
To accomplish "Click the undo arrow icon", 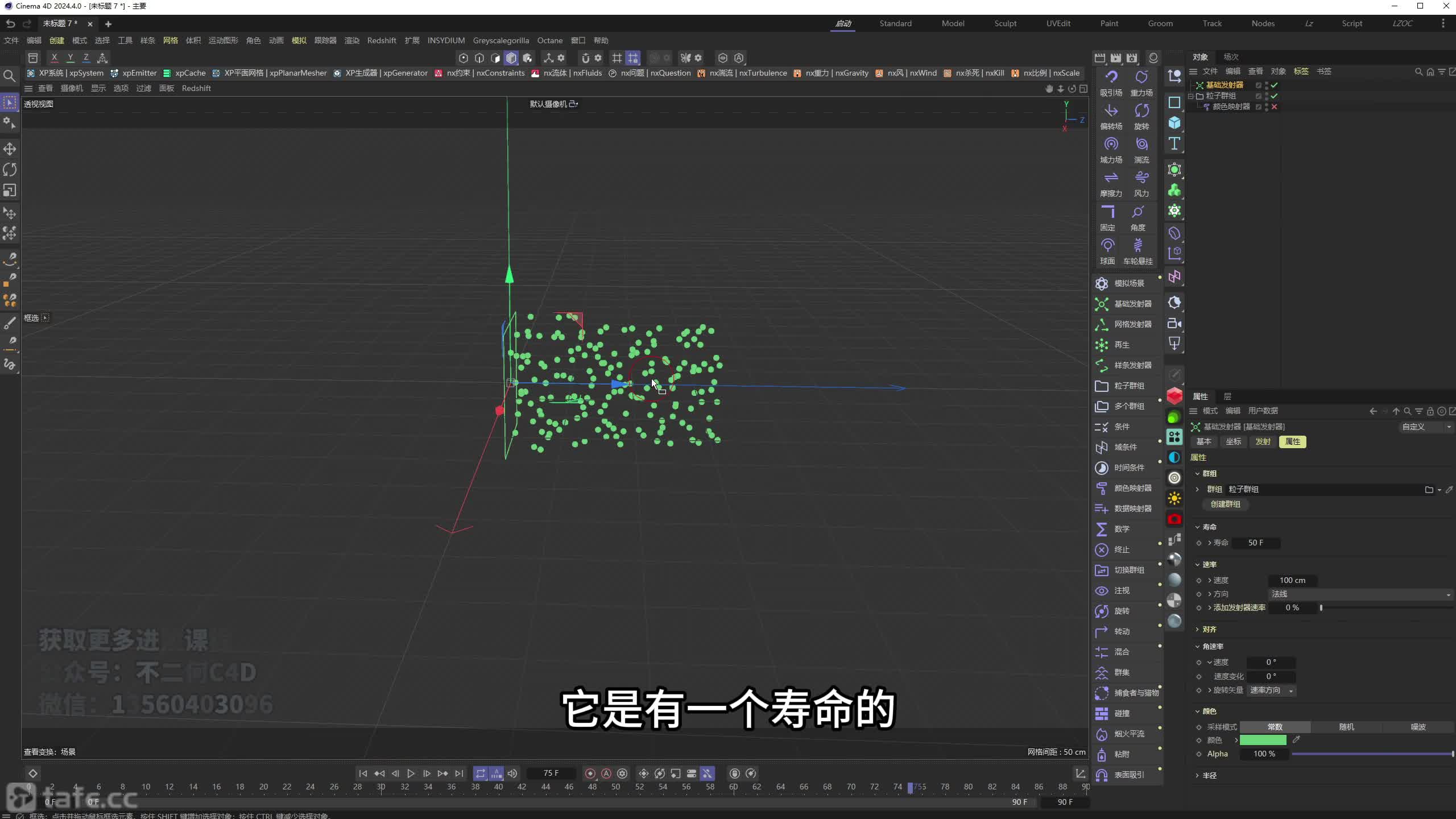I will [x=10, y=23].
